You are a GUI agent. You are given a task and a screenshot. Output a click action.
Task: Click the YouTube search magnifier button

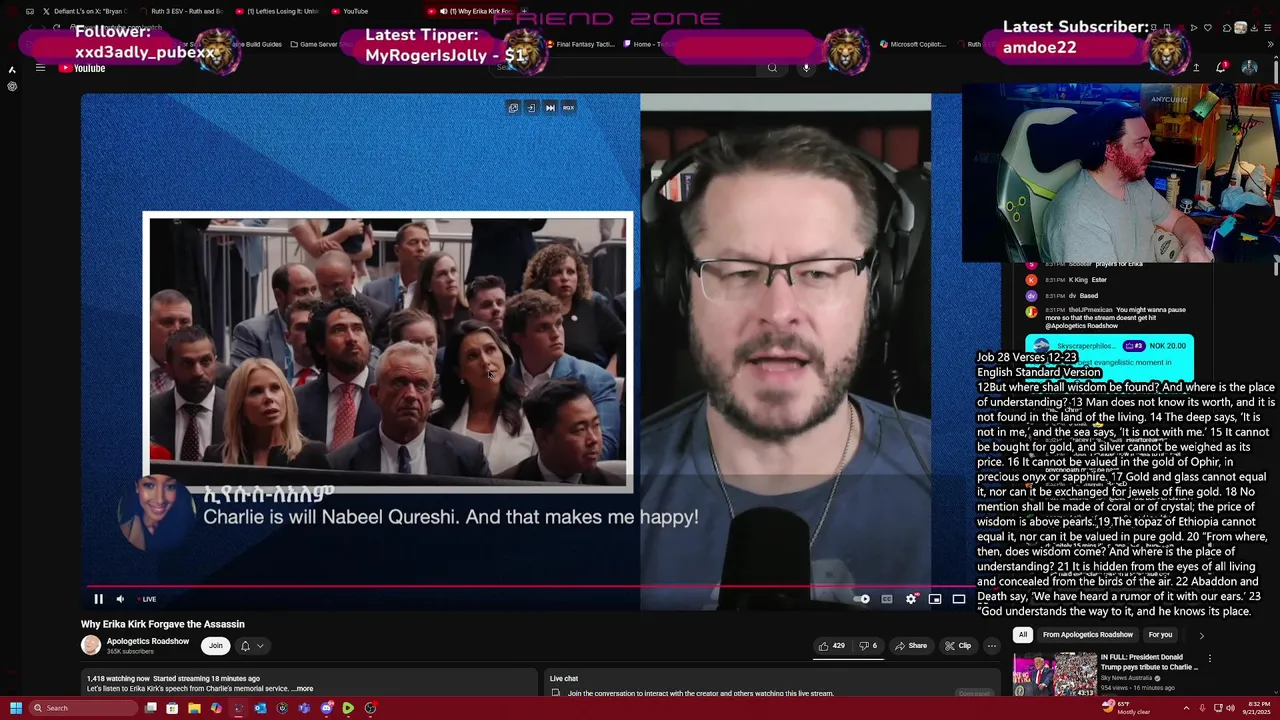pos(772,68)
